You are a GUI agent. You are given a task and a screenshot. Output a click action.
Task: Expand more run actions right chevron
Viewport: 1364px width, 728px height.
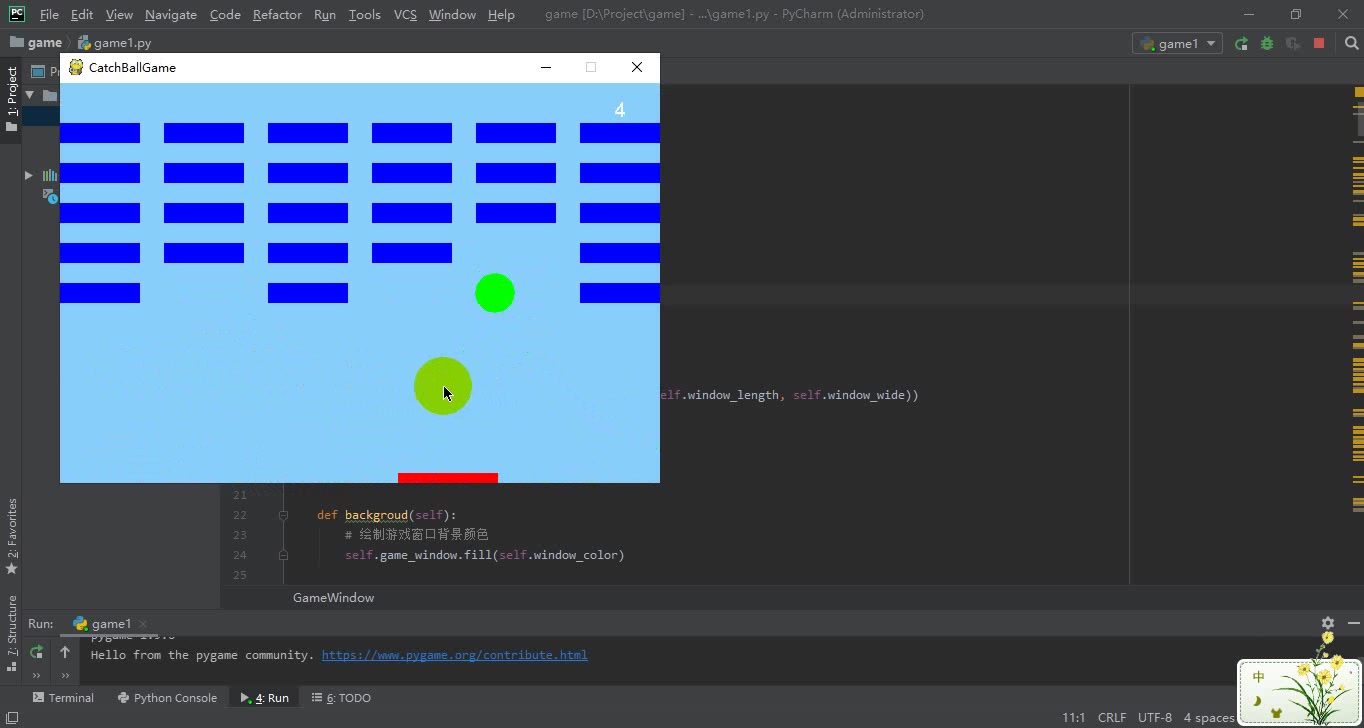(x=65, y=675)
